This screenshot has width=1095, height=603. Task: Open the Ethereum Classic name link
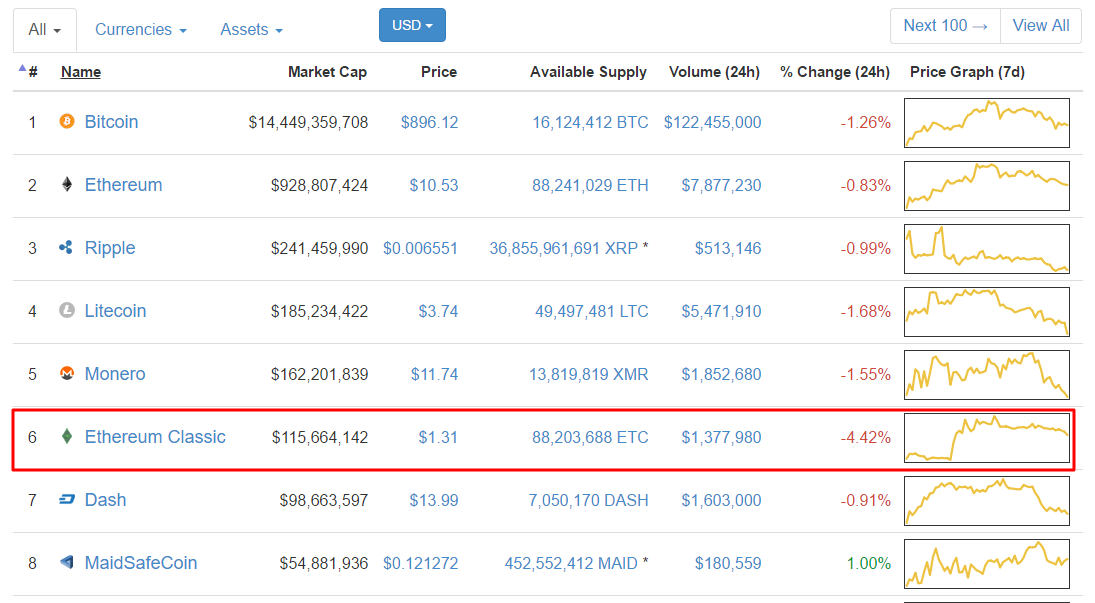point(155,437)
